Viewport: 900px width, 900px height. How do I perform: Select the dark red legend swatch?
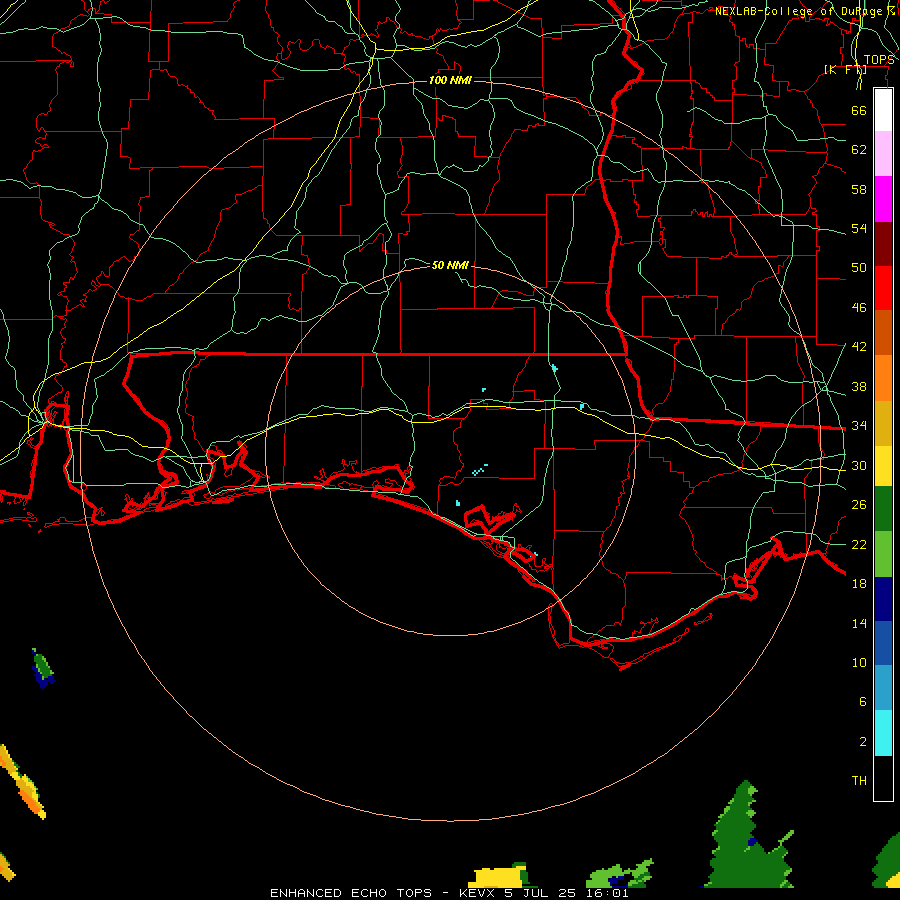tap(883, 244)
